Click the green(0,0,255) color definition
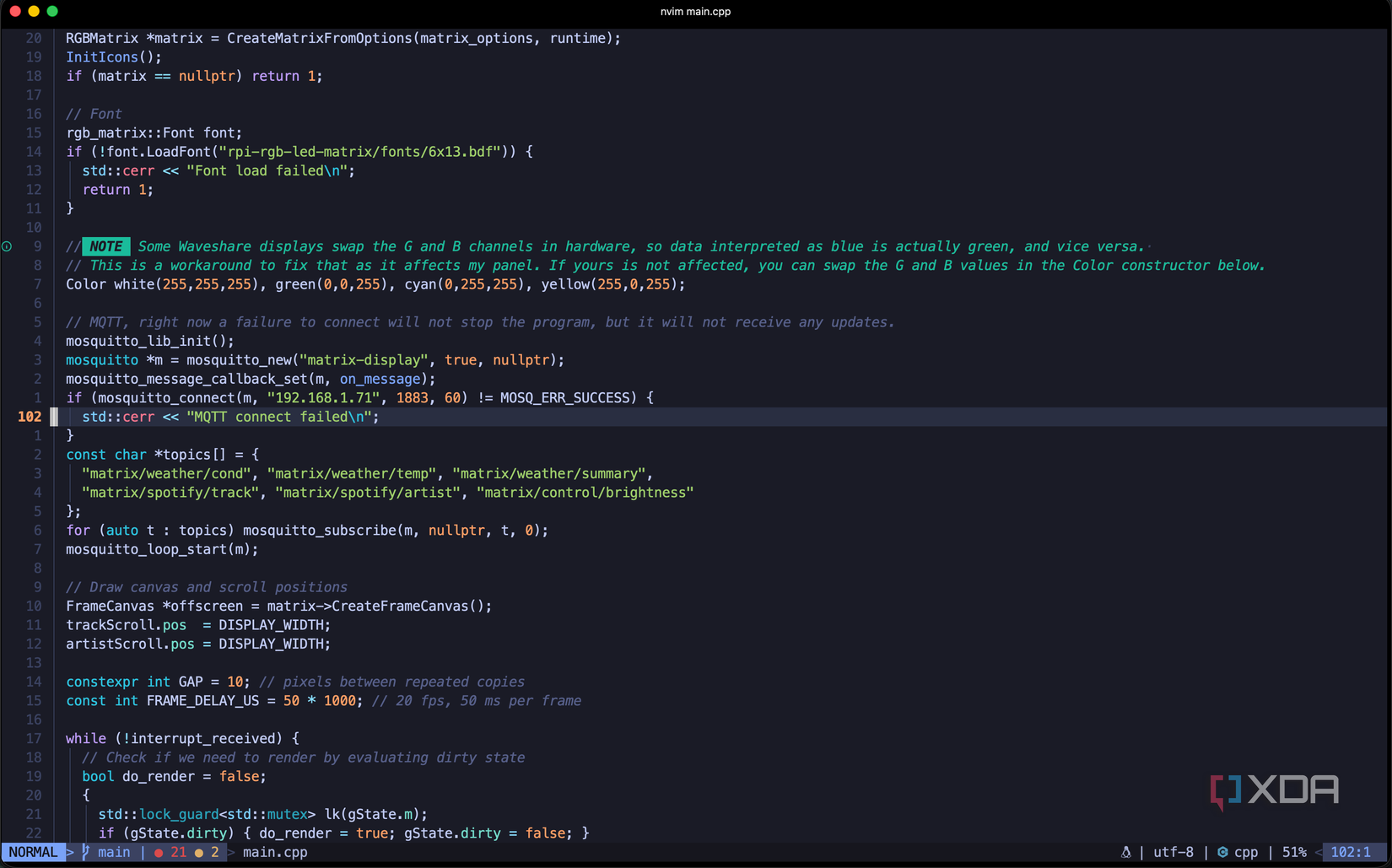The image size is (1392, 868). coord(332,284)
